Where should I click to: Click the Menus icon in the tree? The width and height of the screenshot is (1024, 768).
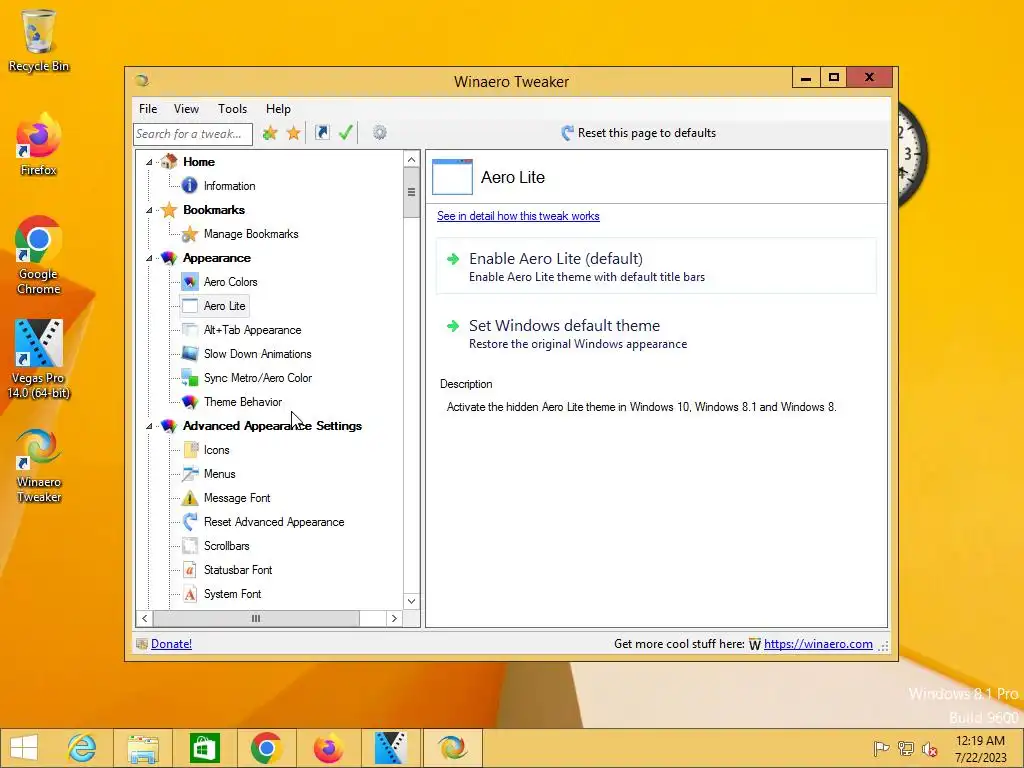tap(189, 473)
